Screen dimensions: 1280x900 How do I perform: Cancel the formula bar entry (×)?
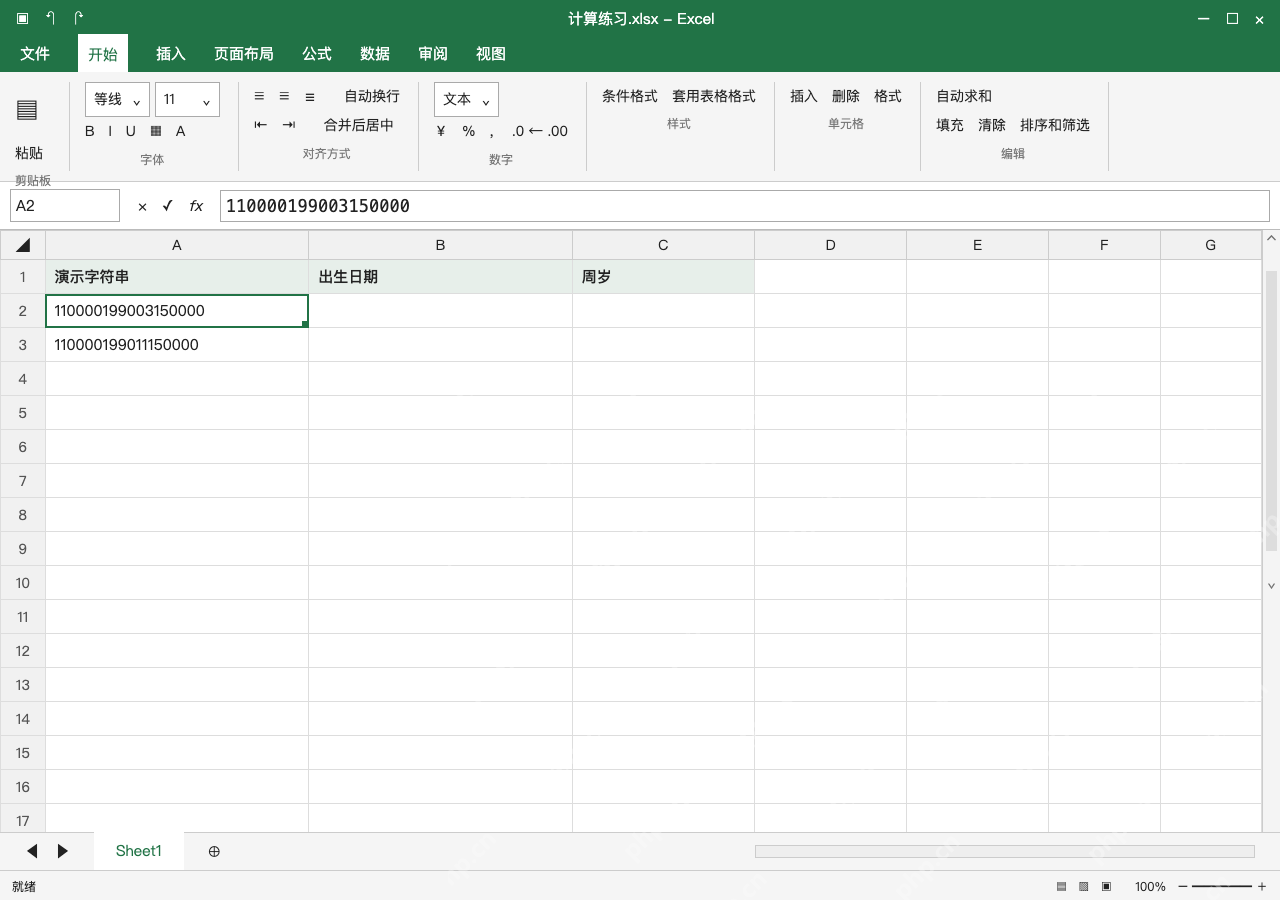(x=142, y=206)
